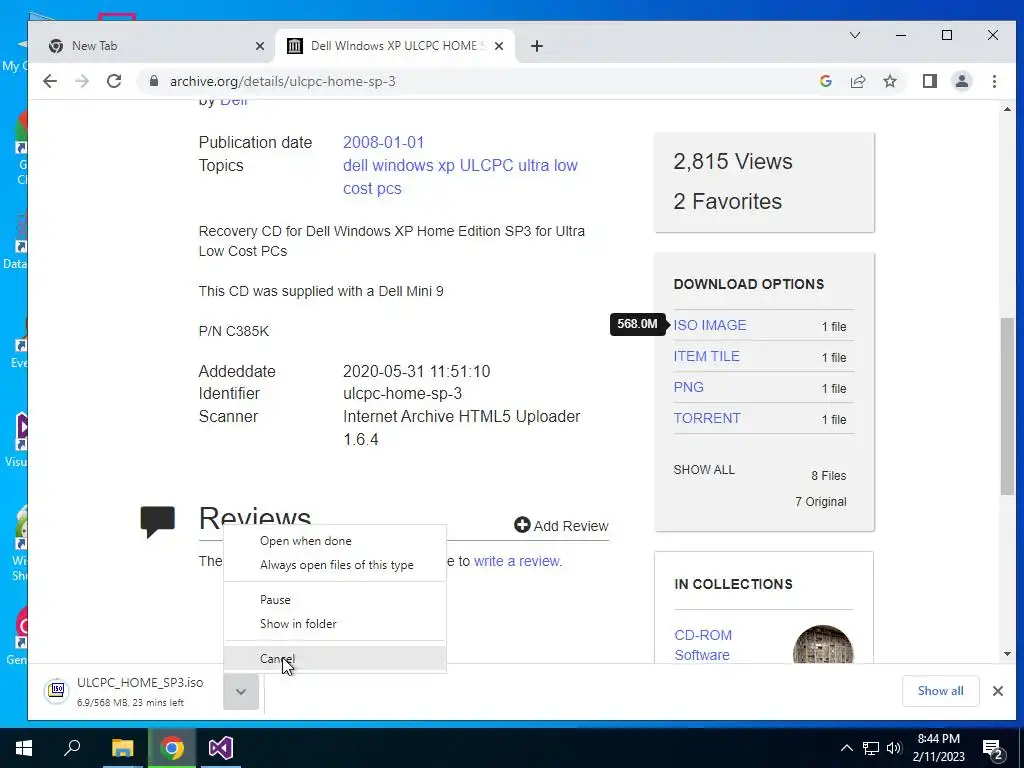Show hidden system tray icons
The width and height of the screenshot is (1024, 768).
point(846,748)
